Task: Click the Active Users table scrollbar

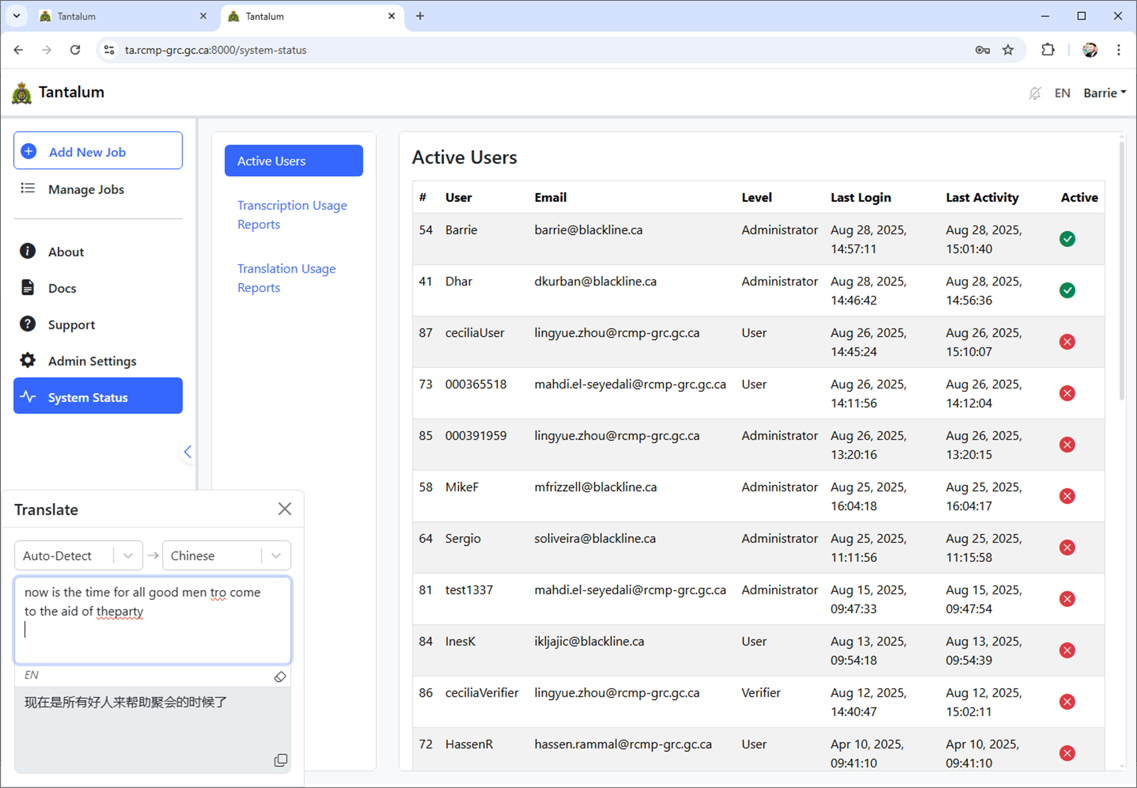Action: pyautogui.click(x=1122, y=272)
